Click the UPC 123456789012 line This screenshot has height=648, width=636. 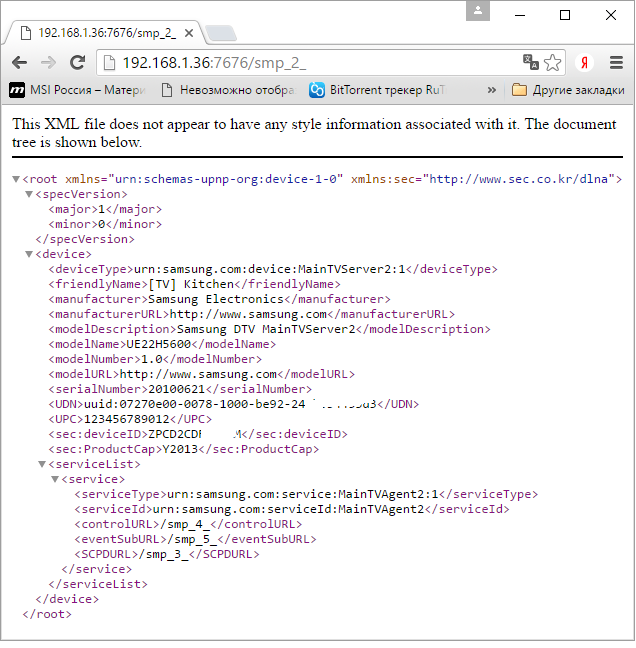click(130, 419)
